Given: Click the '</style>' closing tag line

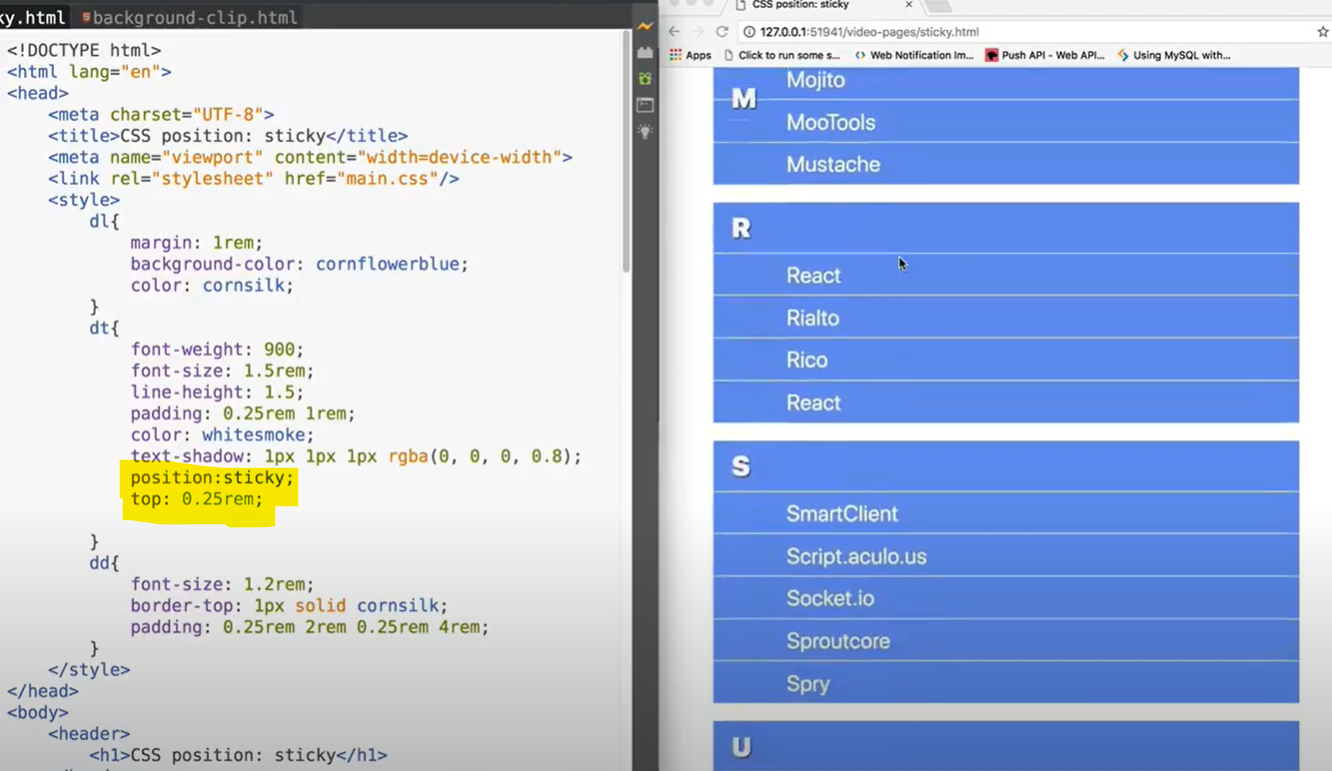Looking at the screenshot, I should click(x=89, y=669).
